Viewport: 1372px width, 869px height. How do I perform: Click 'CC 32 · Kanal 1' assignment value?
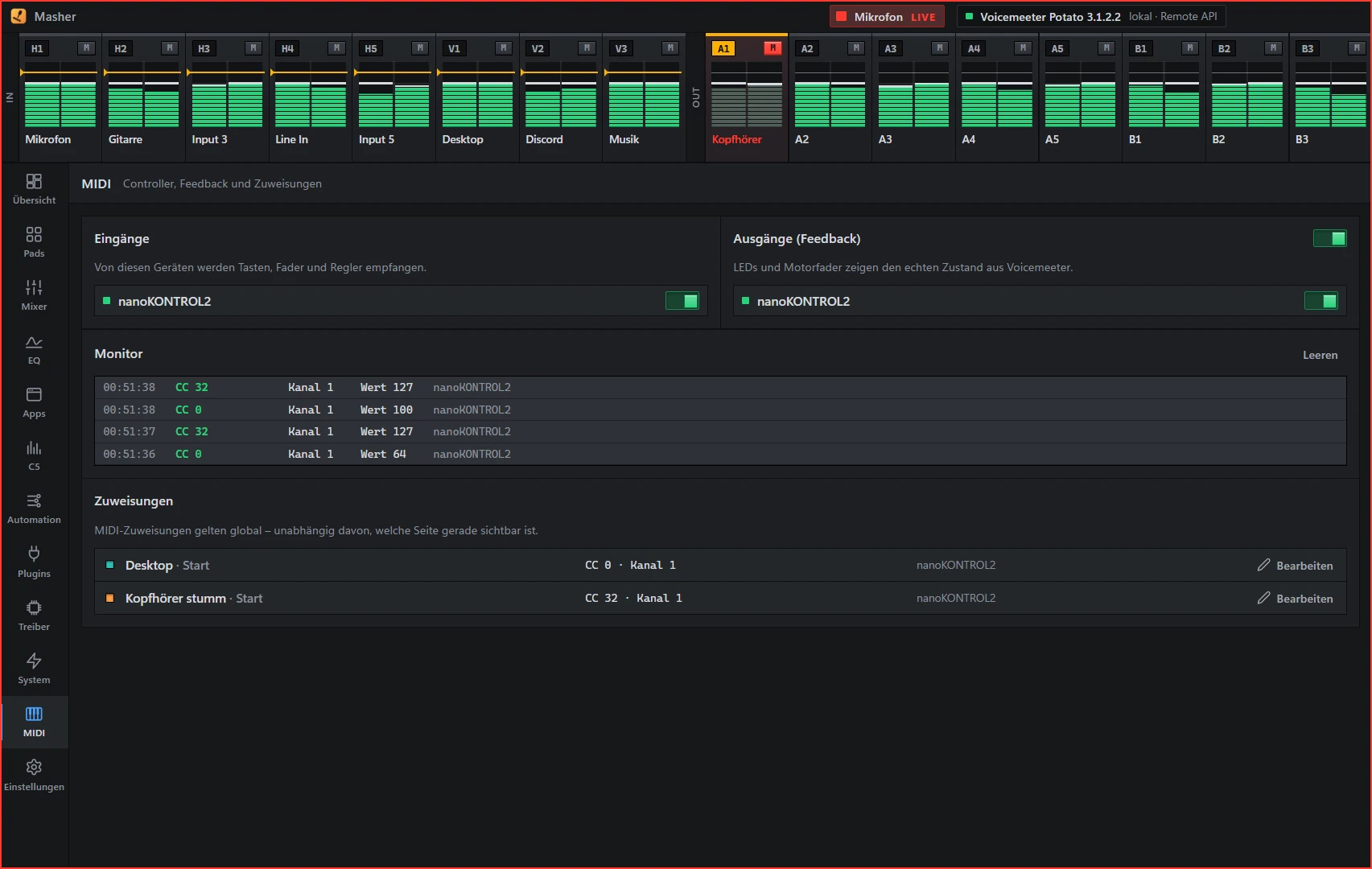click(633, 599)
